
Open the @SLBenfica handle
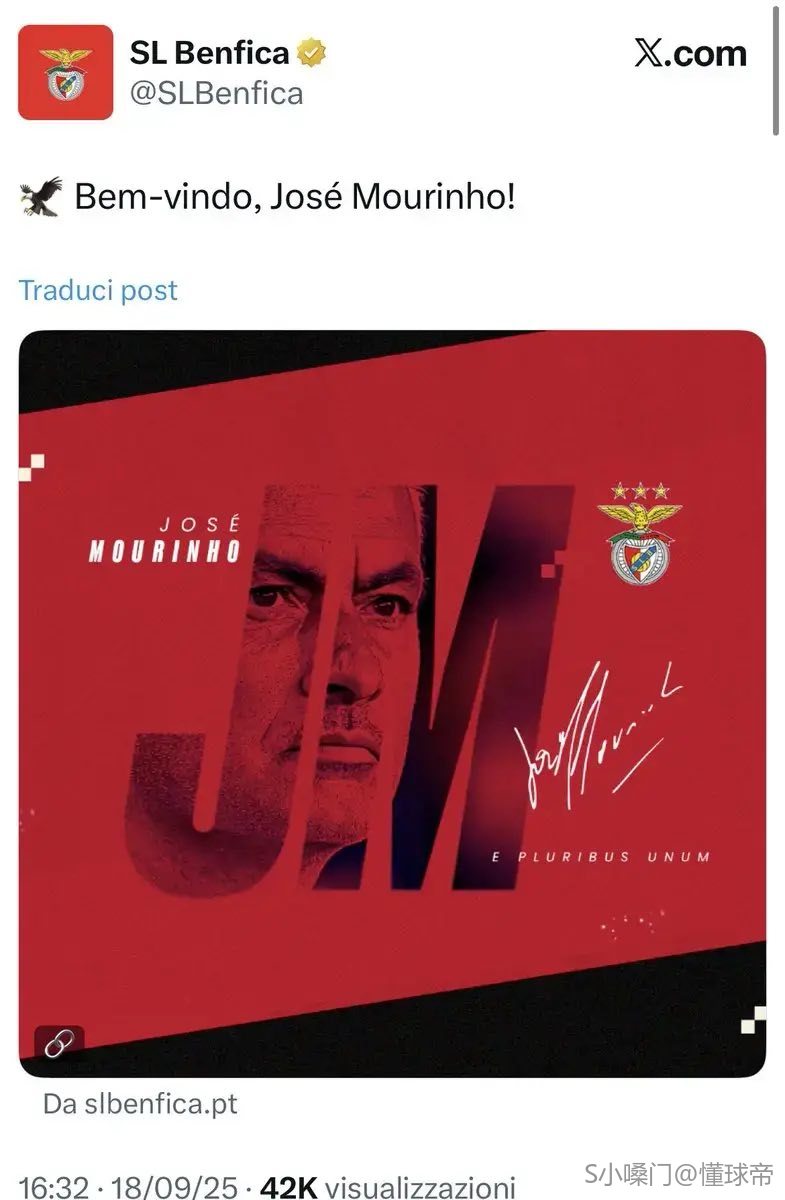tap(216, 94)
